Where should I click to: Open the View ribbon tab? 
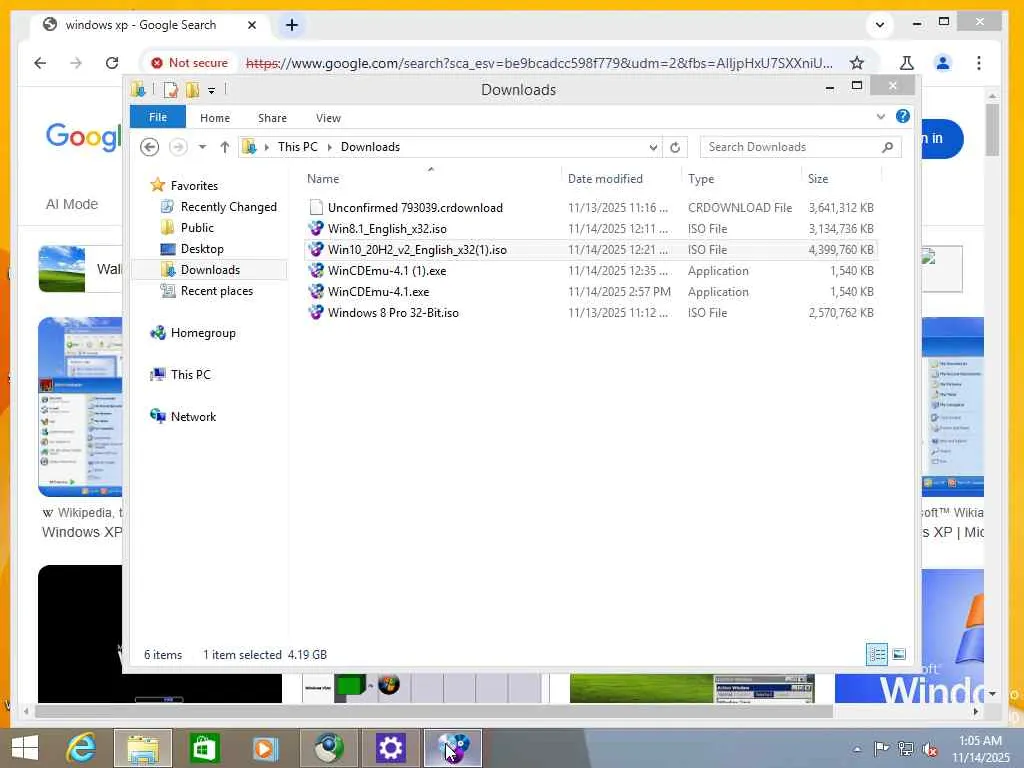328,118
